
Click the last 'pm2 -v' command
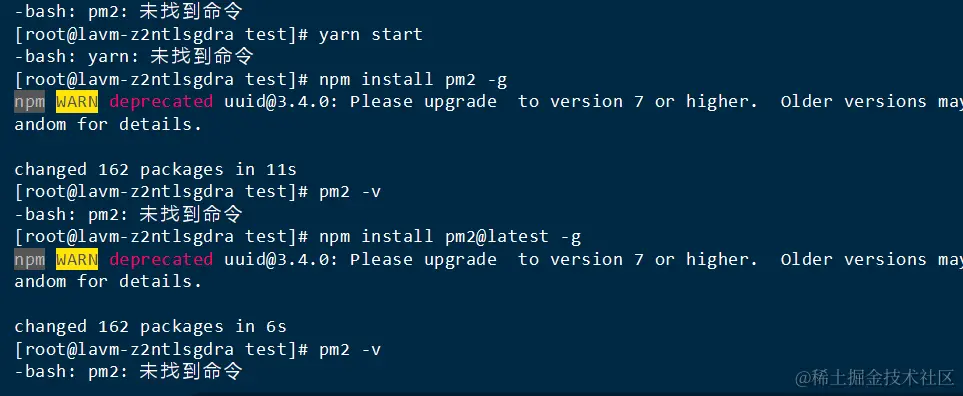click(350, 349)
